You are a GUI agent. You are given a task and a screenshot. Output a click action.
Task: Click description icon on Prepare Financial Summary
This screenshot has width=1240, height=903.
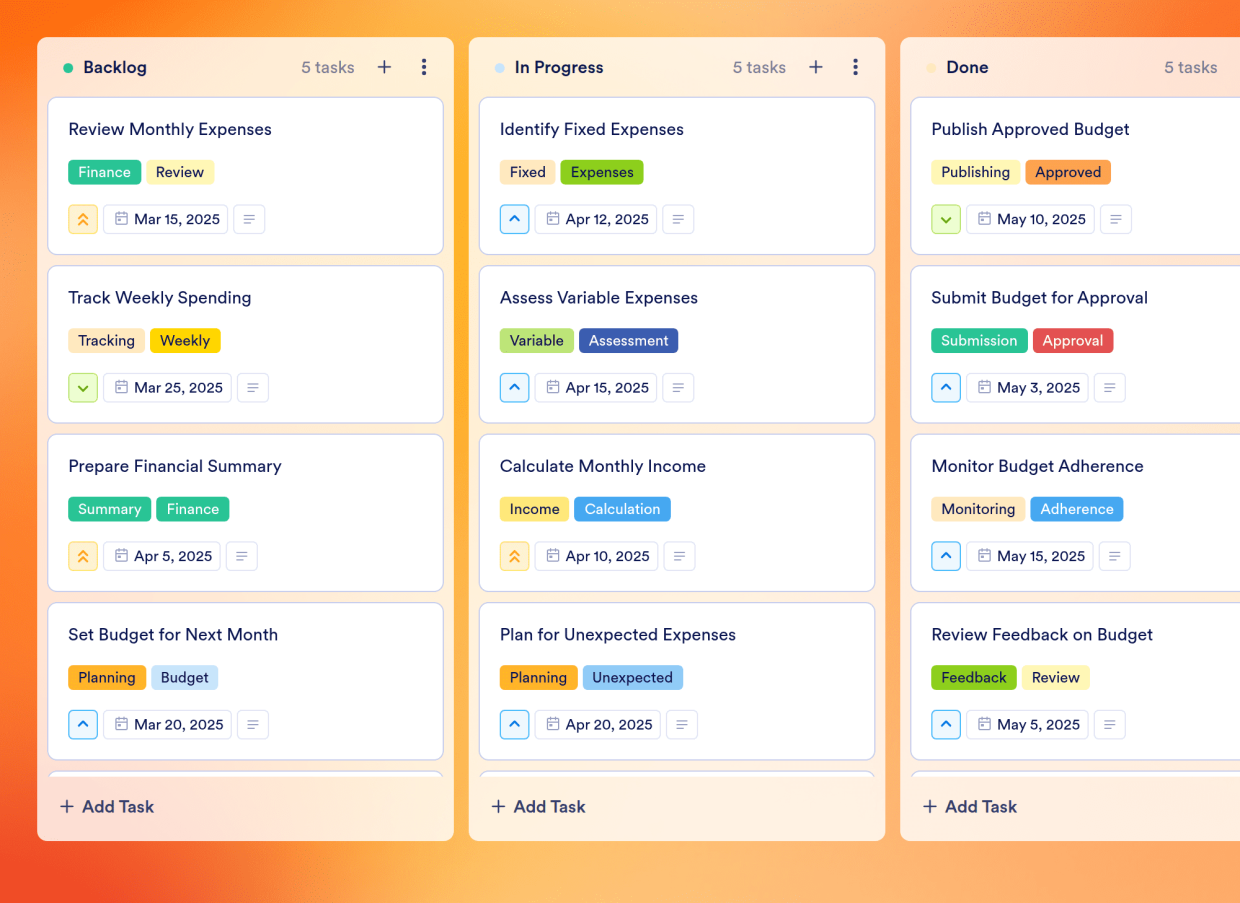pyautogui.click(x=242, y=556)
